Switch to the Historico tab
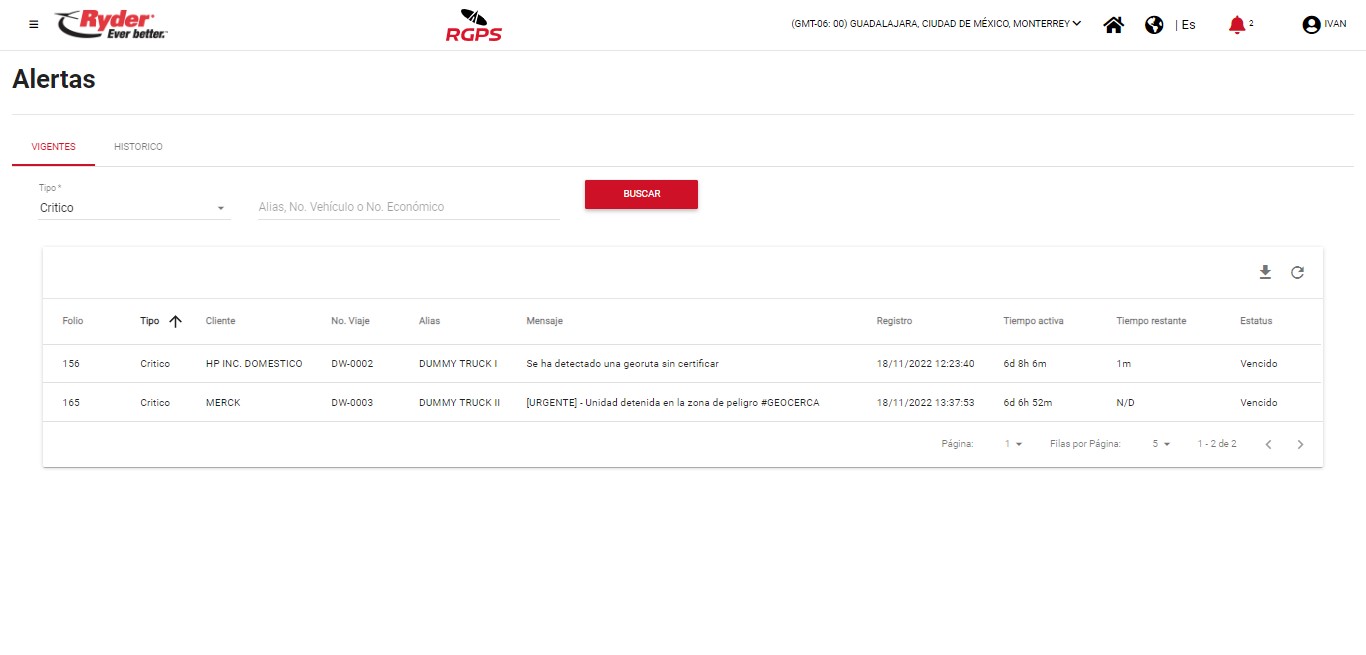The height and width of the screenshot is (655, 1366). point(138,147)
